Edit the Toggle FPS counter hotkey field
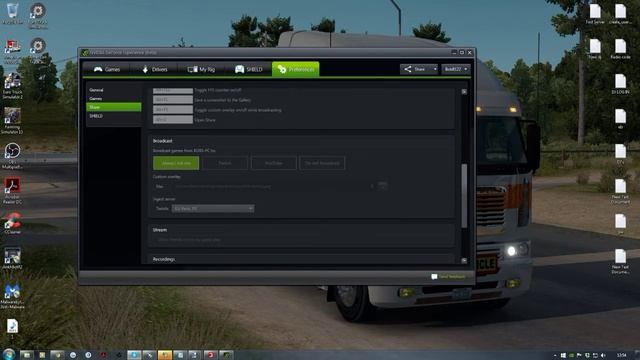Screen dimensions: 640x360 point(173,90)
